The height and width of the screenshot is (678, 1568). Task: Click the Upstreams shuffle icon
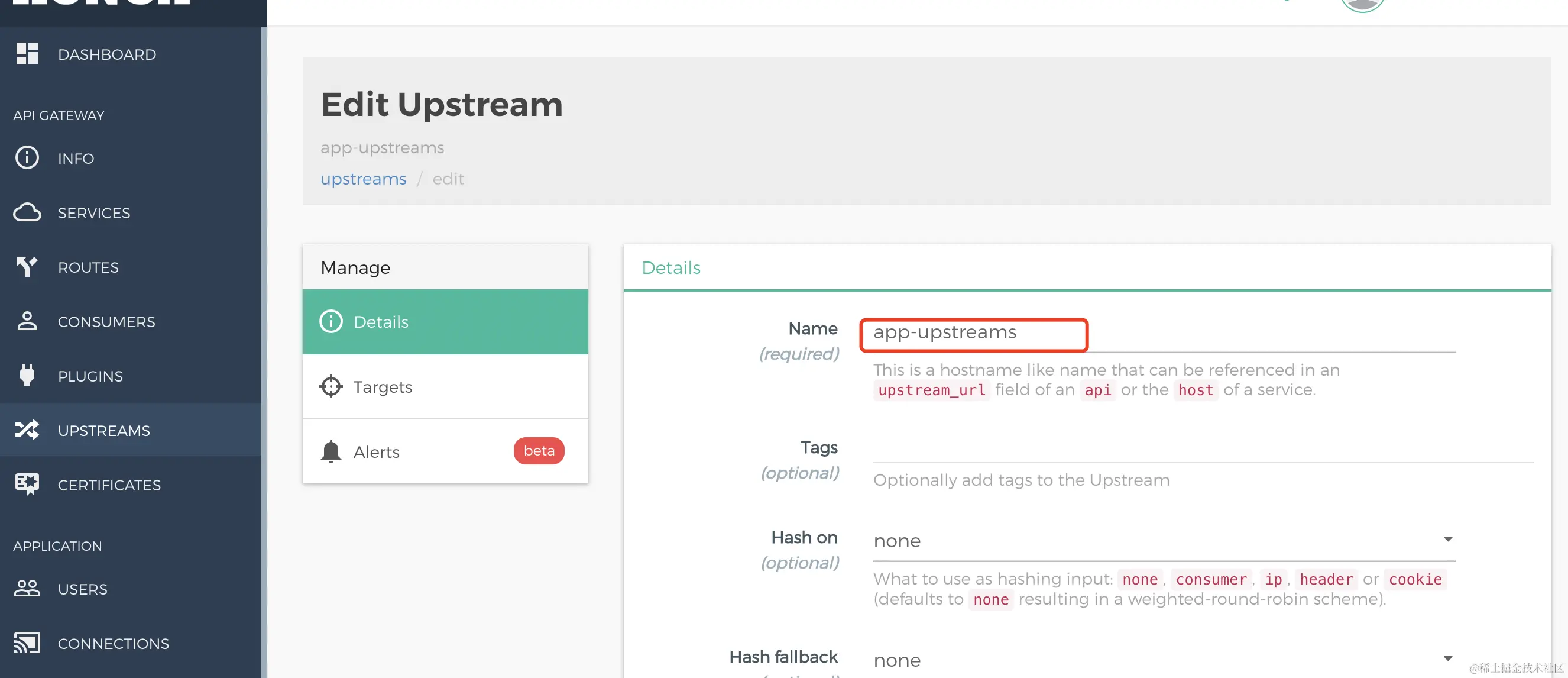click(27, 430)
